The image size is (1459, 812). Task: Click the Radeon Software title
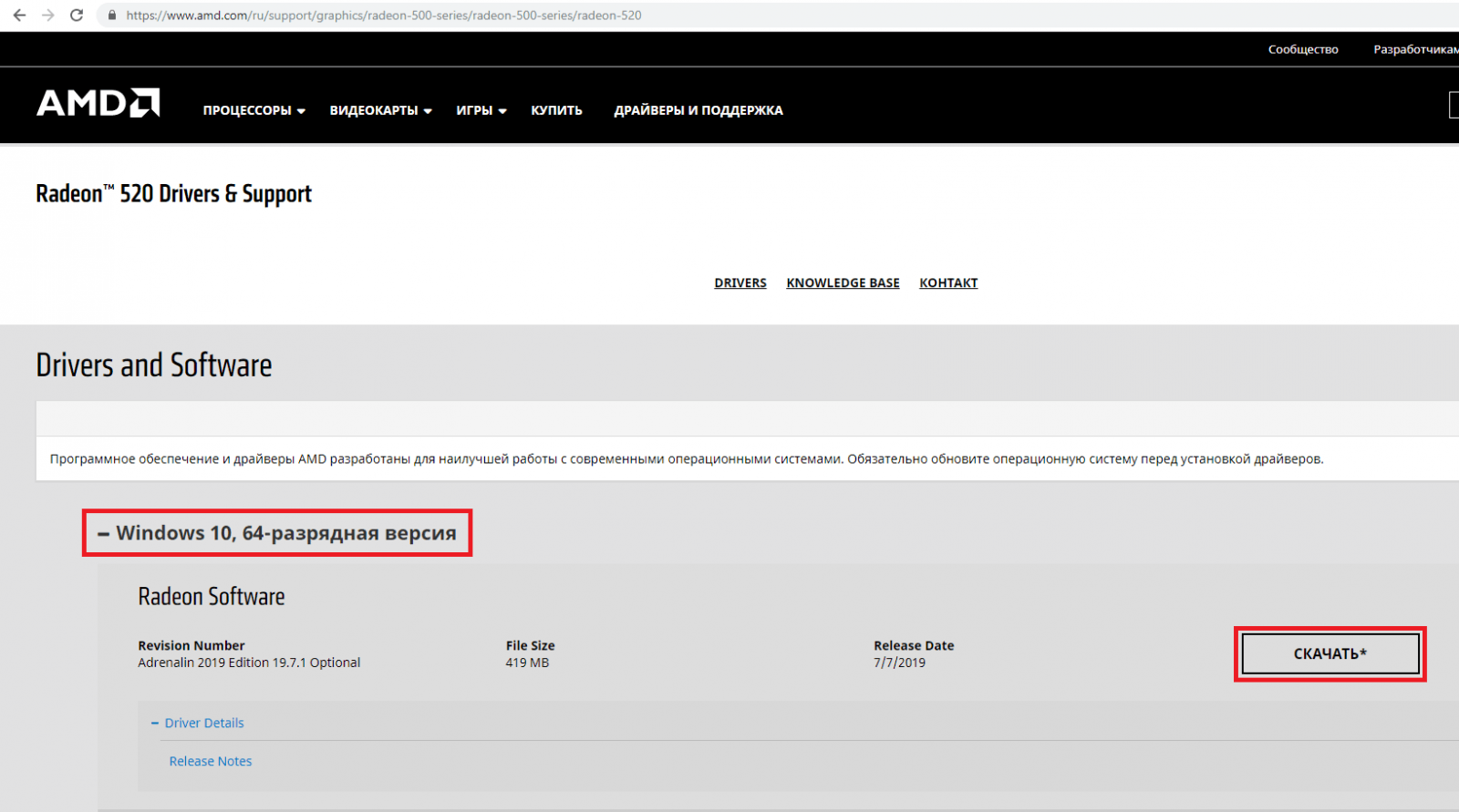pyautogui.click(x=212, y=596)
